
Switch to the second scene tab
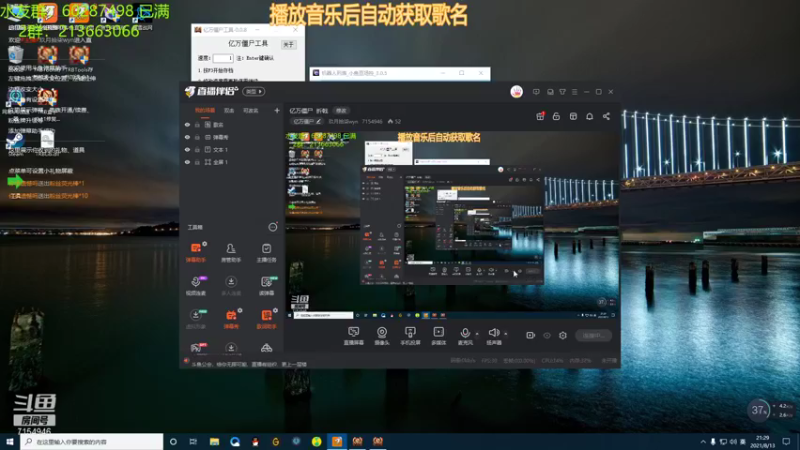pyautogui.click(x=229, y=110)
